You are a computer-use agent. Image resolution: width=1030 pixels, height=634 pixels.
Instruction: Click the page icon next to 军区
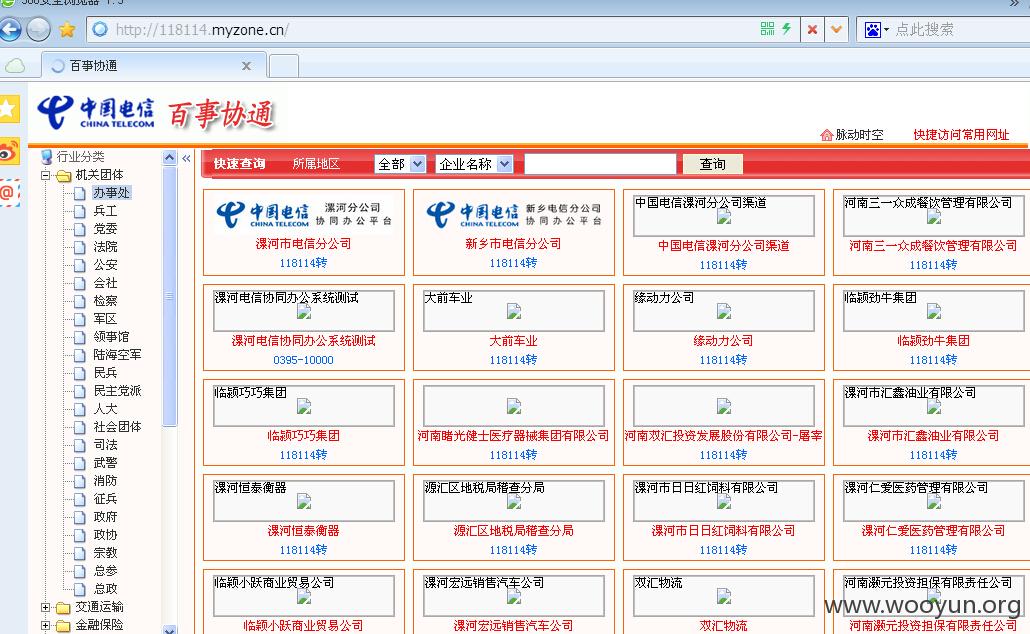(x=79, y=319)
